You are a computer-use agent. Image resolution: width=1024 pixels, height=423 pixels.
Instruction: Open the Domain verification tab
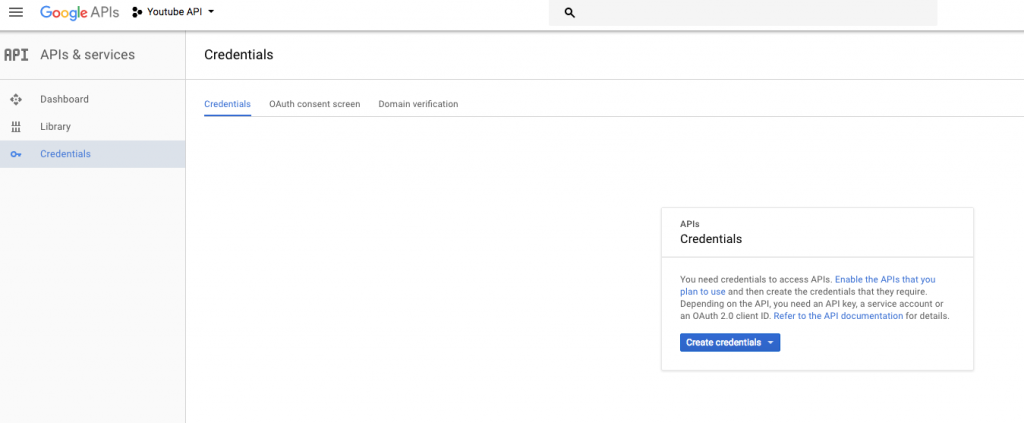tap(418, 104)
